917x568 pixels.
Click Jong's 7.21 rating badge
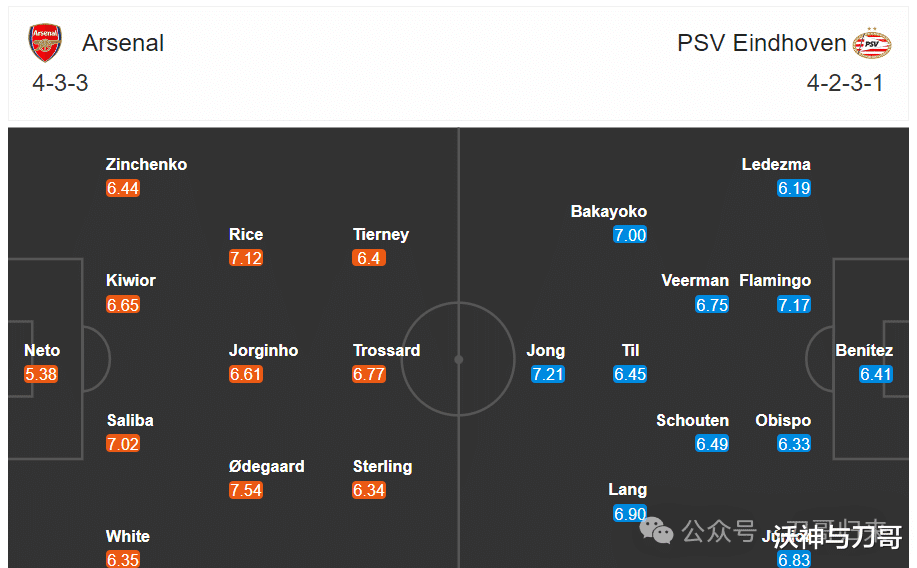pyautogui.click(x=548, y=374)
